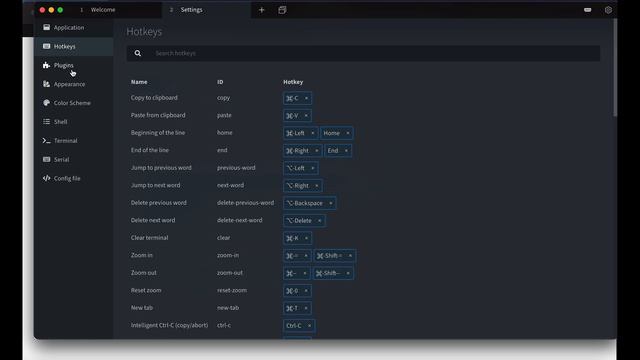
Task: Remove the End hotkey with its x
Action: [x=346, y=151]
